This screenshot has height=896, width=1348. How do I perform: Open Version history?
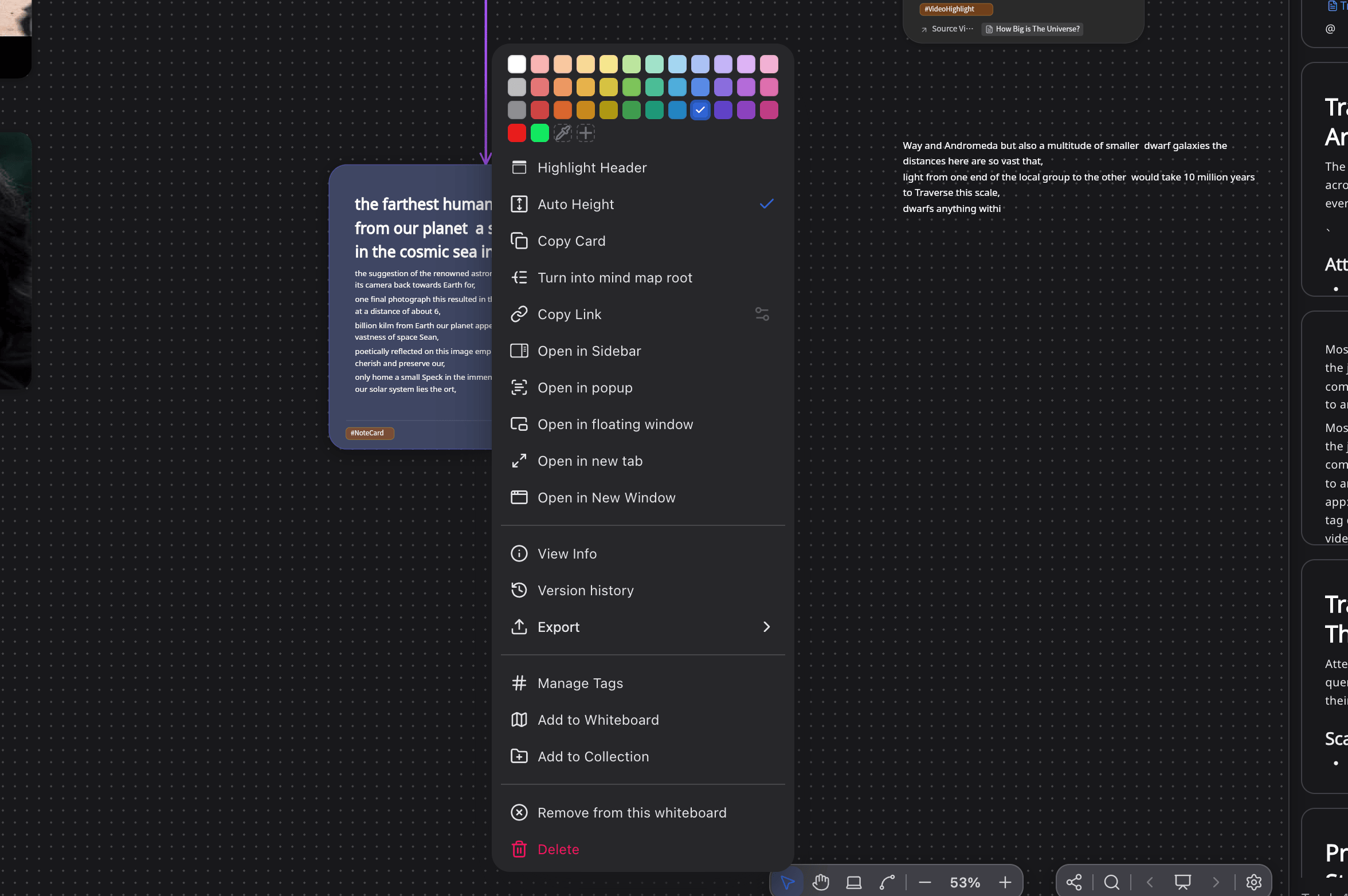click(643, 590)
